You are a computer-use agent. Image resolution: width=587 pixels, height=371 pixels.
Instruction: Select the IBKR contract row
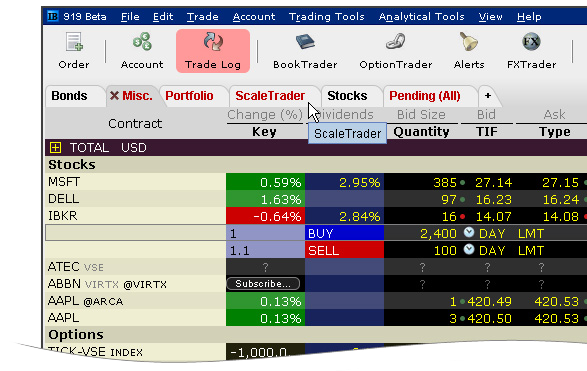tap(135, 216)
